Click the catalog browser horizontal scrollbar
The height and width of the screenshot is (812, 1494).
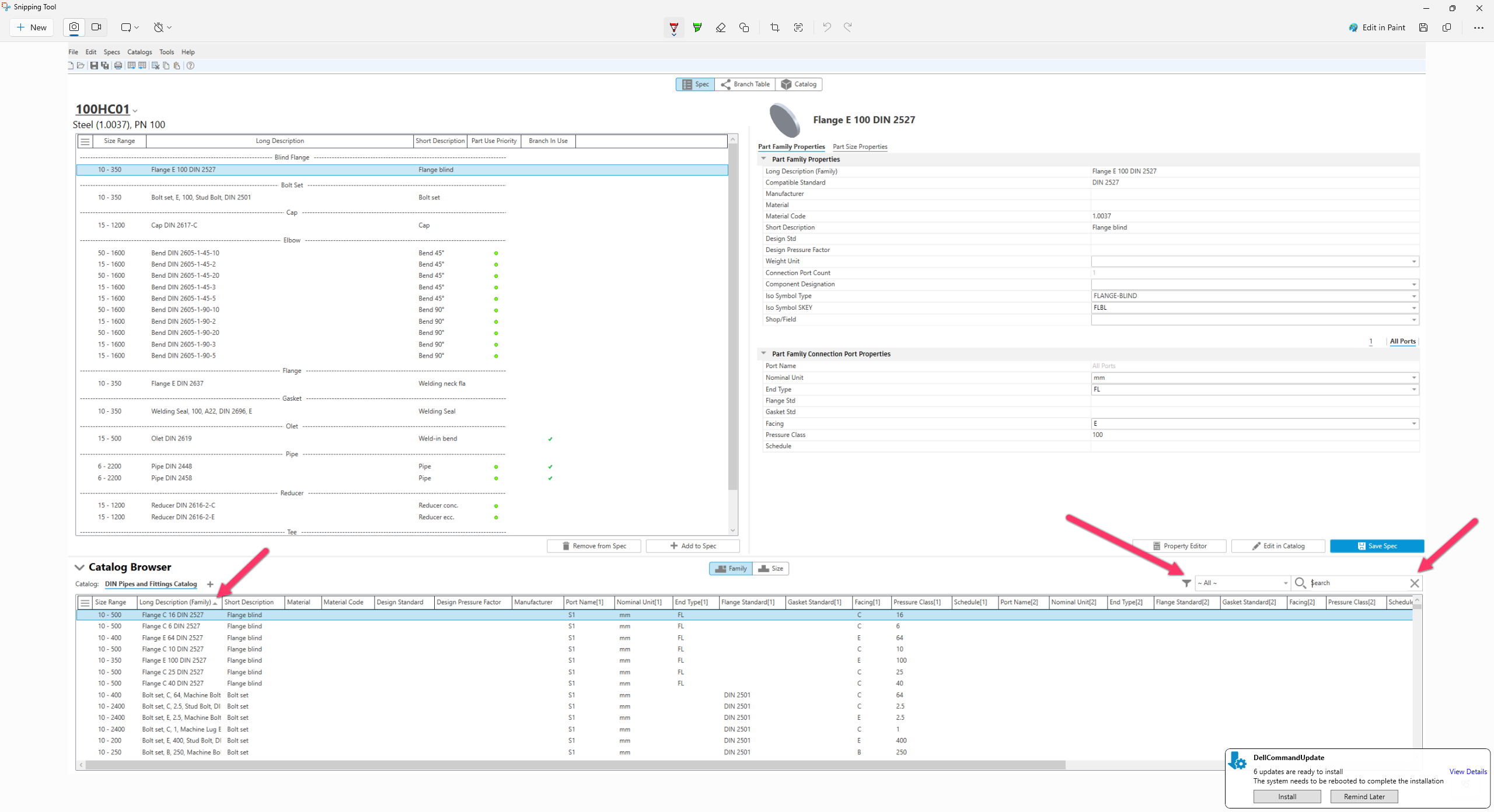(575, 765)
